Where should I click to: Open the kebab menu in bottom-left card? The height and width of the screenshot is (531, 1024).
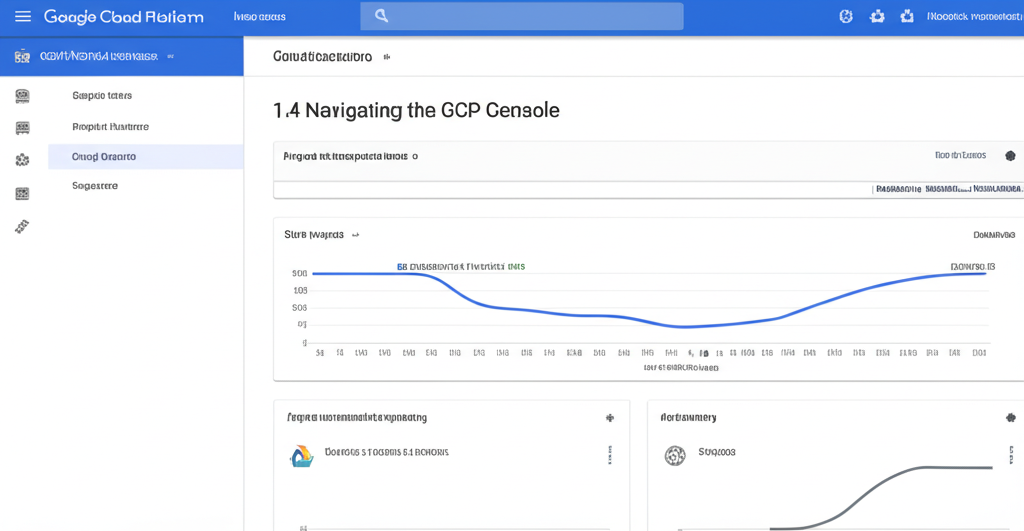click(610, 455)
